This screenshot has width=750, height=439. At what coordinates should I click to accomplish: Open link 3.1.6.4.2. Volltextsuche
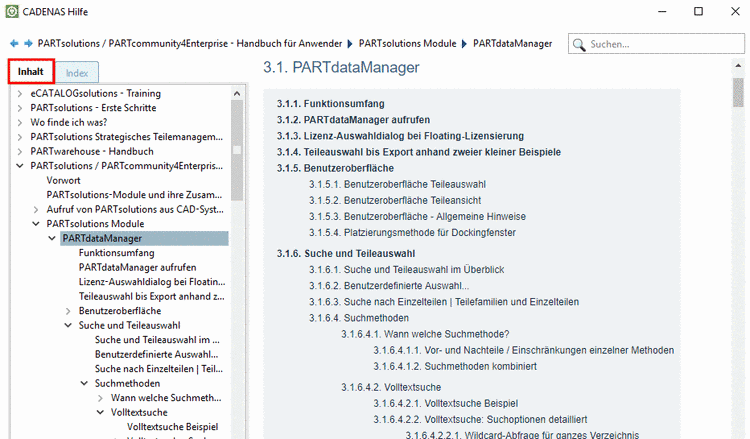tap(391, 387)
